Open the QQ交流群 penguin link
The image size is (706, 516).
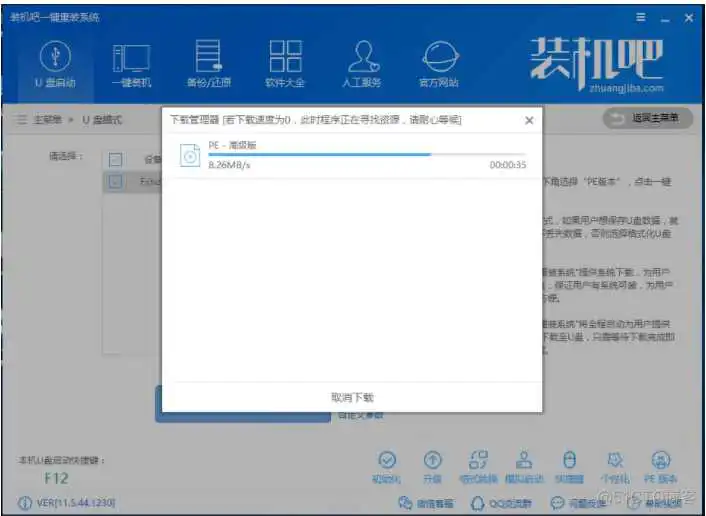tap(500, 503)
